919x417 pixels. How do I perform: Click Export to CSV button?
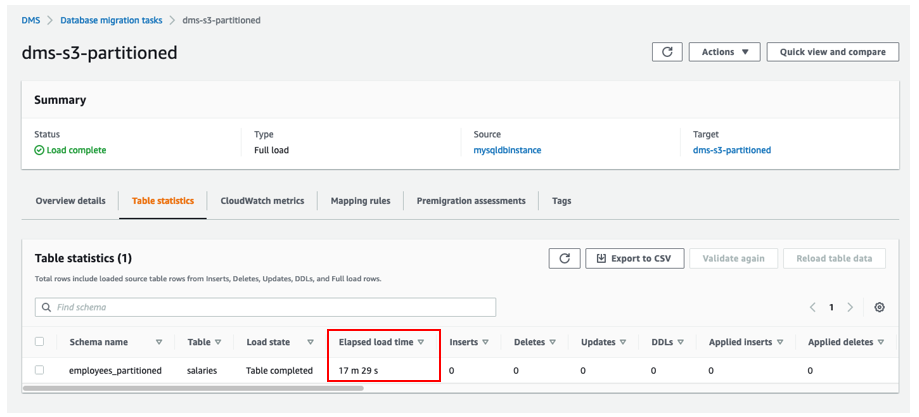point(635,258)
